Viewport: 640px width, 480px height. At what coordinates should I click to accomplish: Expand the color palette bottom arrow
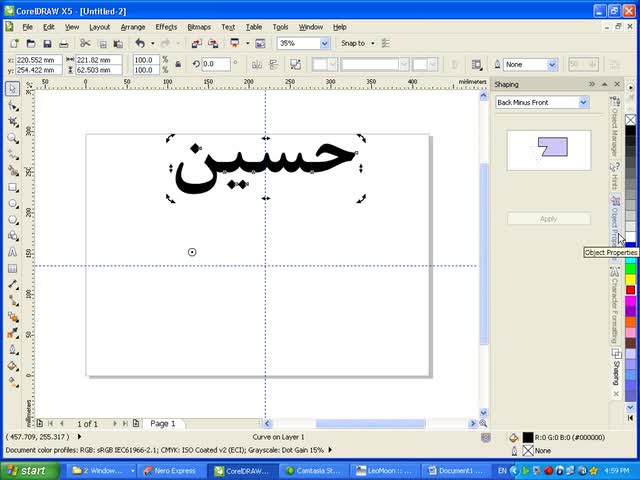click(x=630, y=407)
